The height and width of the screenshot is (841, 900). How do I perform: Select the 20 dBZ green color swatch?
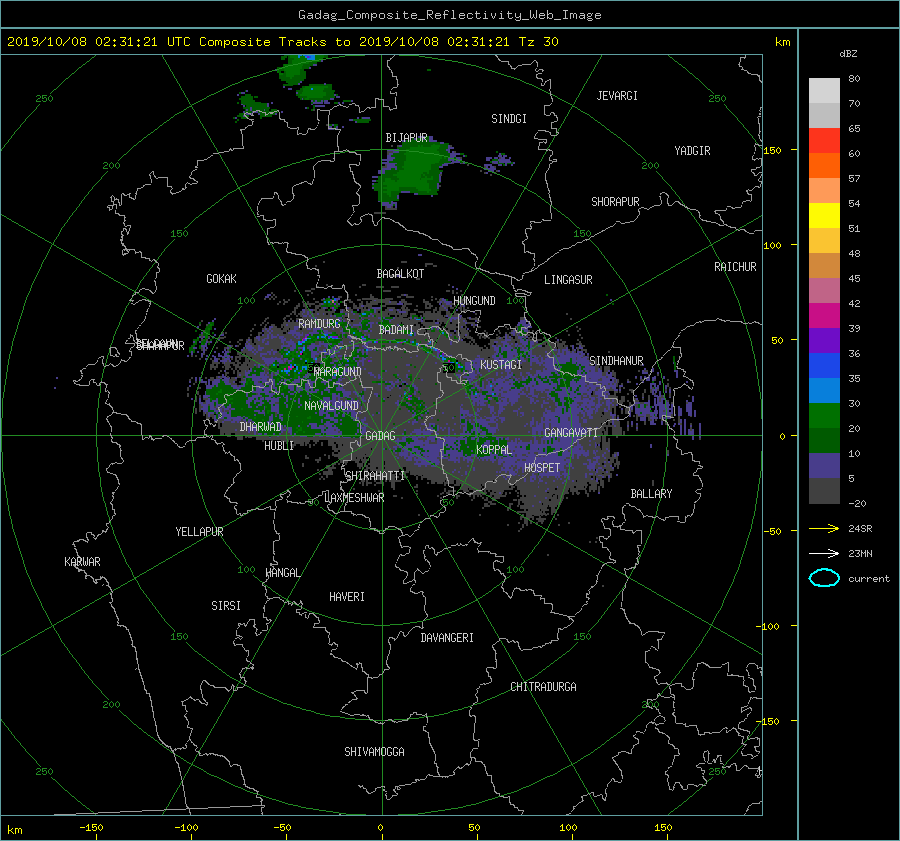(x=824, y=416)
